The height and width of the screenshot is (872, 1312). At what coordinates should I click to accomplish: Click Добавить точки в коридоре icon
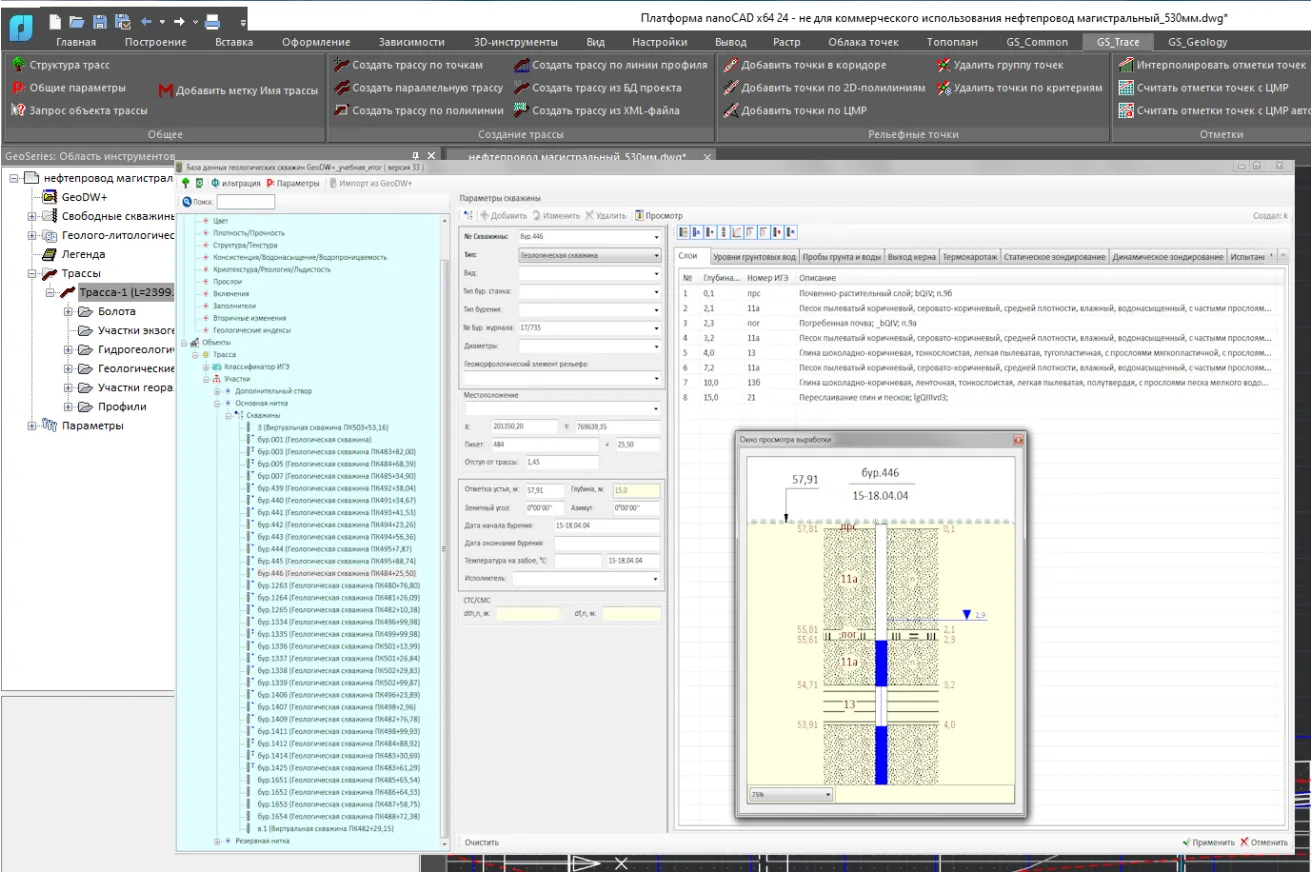pos(729,65)
